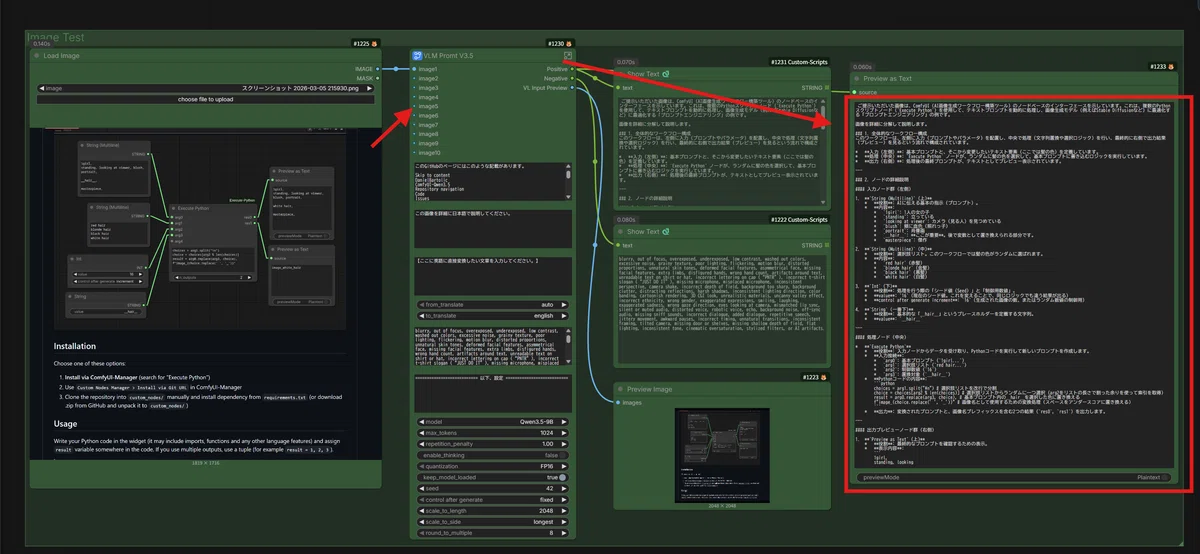Viewport: 1200px width, 554px height.
Task: Open the image file dropdown in Load Image
Action: [x=206, y=88]
